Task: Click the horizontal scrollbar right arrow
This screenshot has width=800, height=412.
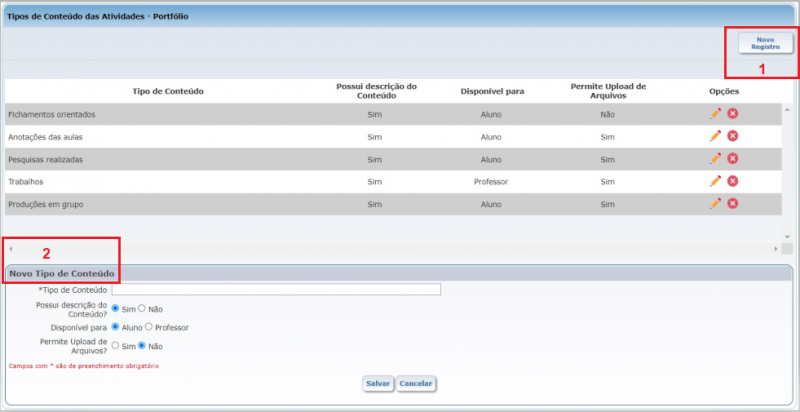Action: (775, 248)
